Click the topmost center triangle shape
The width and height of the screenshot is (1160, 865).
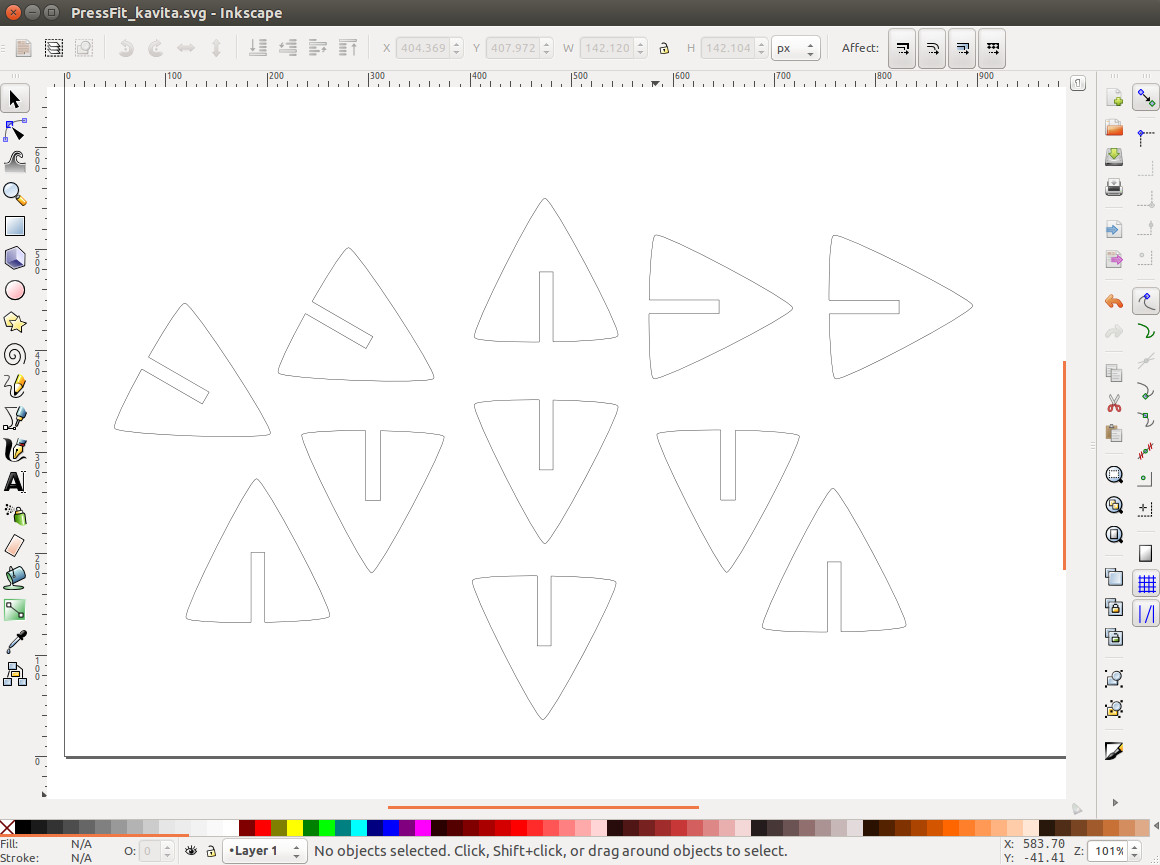[x=546, y=270]
